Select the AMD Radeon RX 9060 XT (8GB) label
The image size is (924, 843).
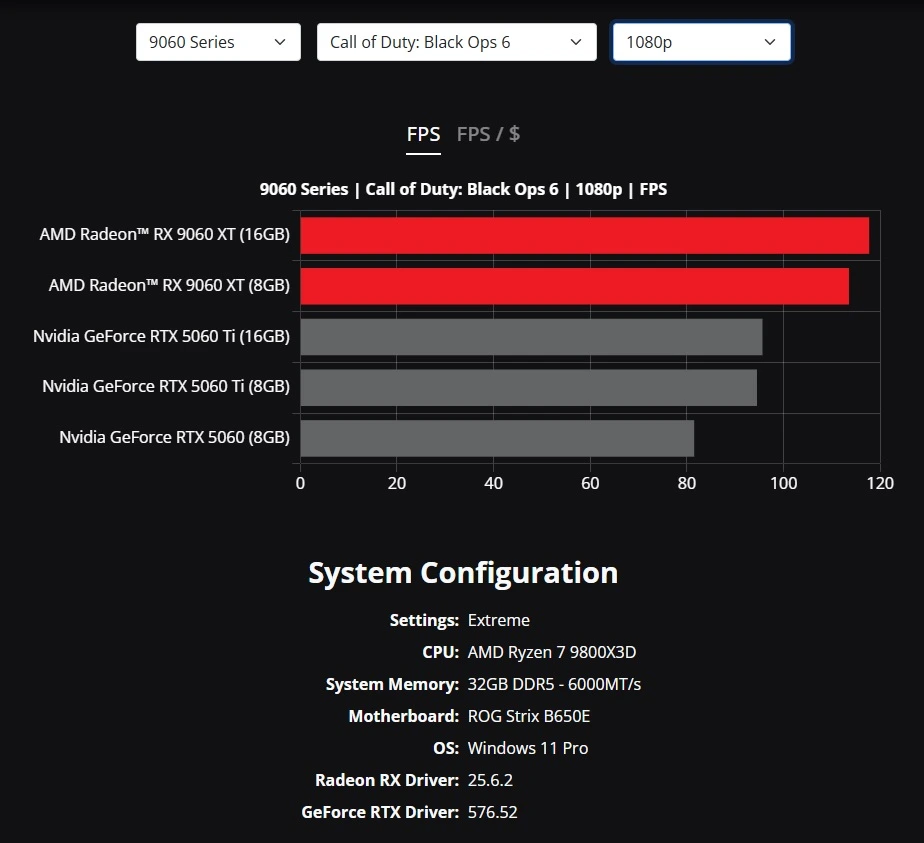click(169, 285)
